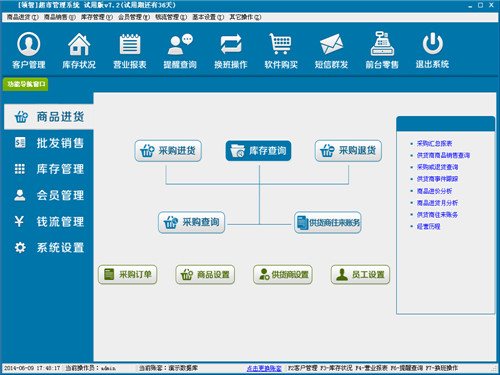Open 商品销售 menu in menu bar
The width and height of the screenshot is (500, 375).
tap(60, 17)
